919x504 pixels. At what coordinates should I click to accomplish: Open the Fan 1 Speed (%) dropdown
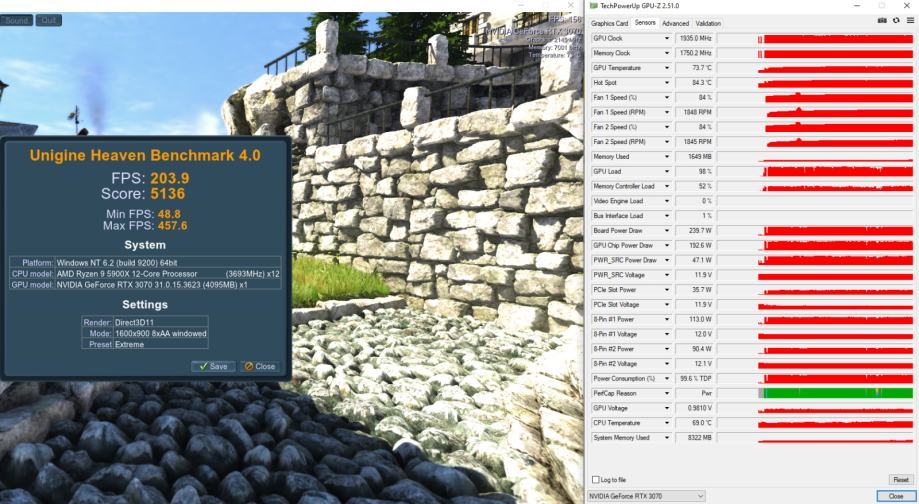coord(666,97)
